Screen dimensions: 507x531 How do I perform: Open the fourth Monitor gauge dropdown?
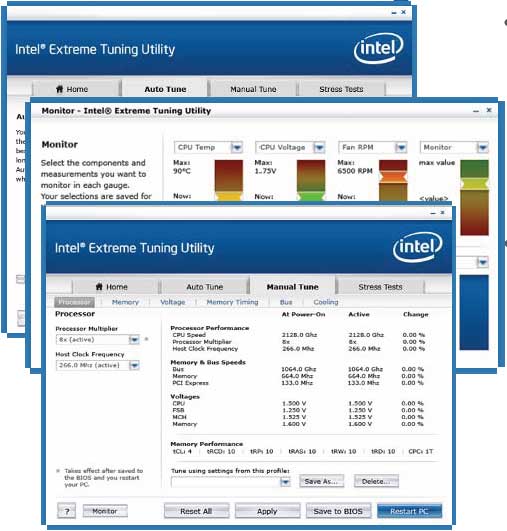(x=483, y=147)
